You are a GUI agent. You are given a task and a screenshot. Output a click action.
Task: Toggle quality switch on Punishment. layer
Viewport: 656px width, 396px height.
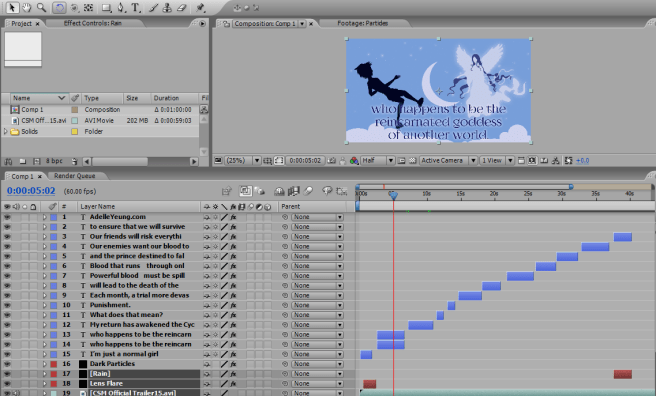(x=224, y=305)
